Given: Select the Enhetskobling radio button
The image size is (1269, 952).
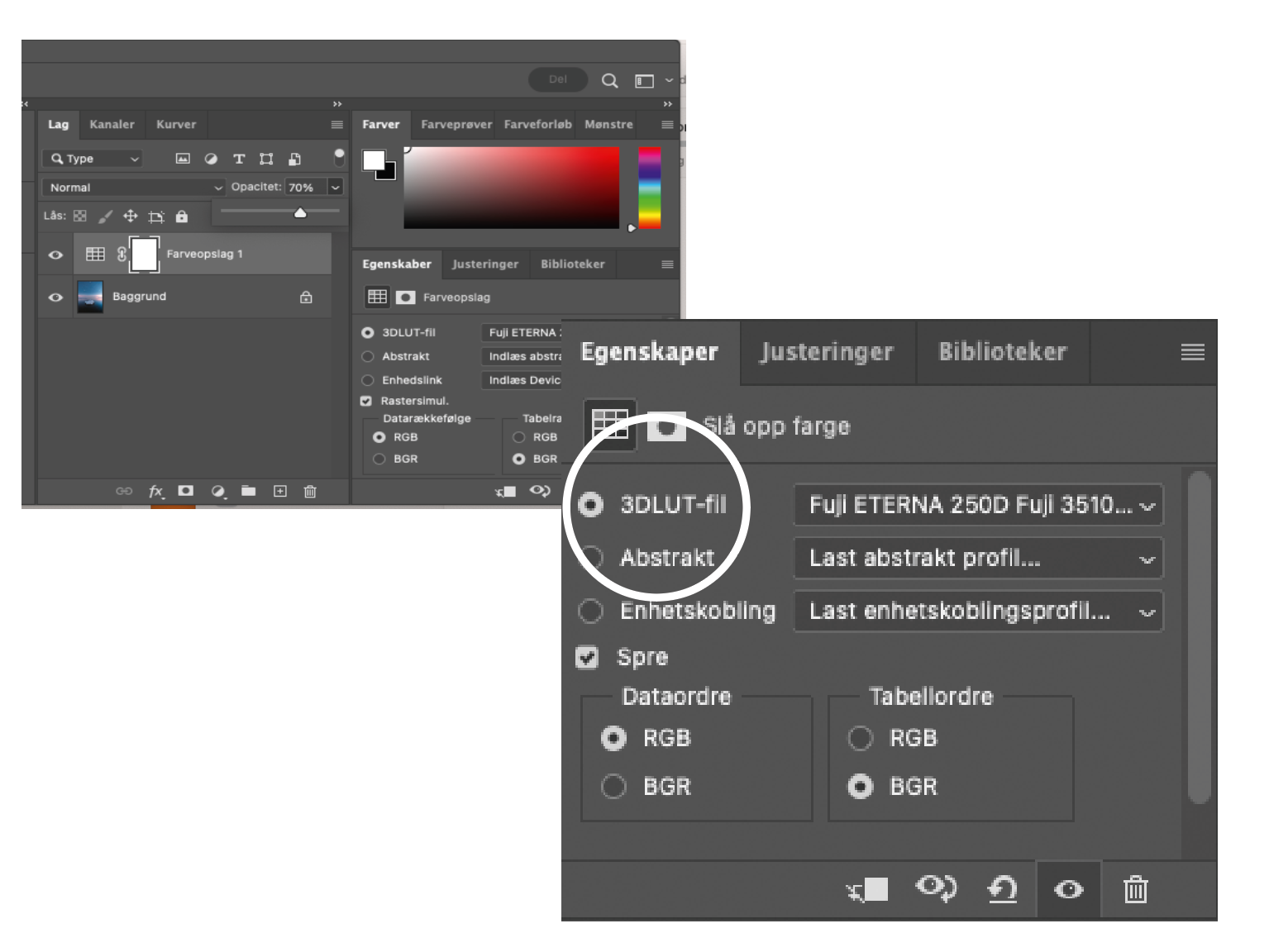Looking at the screenshot, I should (x=590, y=612).
